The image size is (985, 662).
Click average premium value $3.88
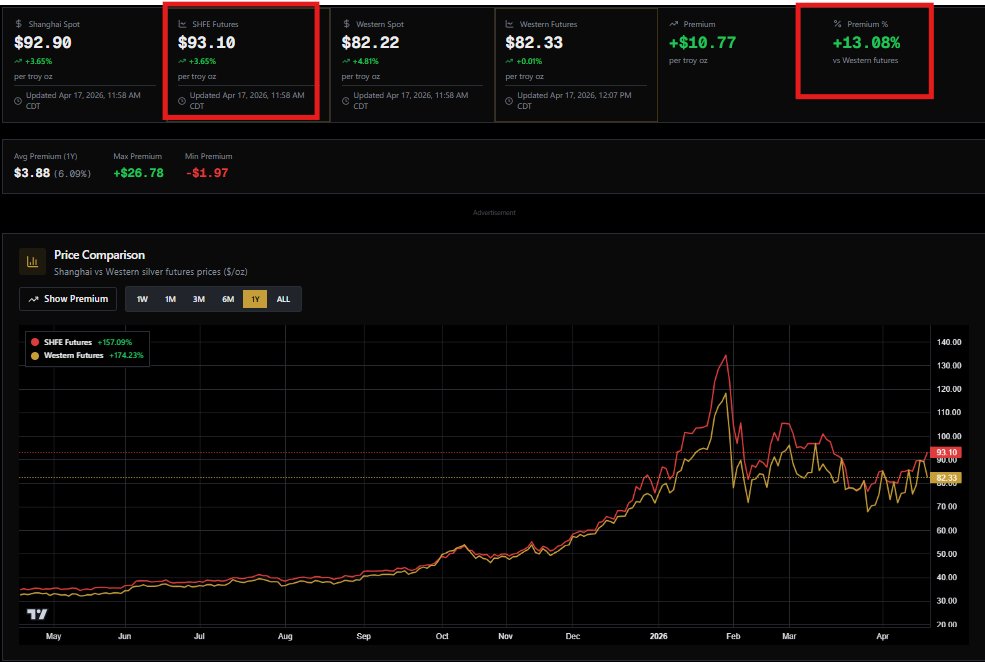[x=32, y=173]
